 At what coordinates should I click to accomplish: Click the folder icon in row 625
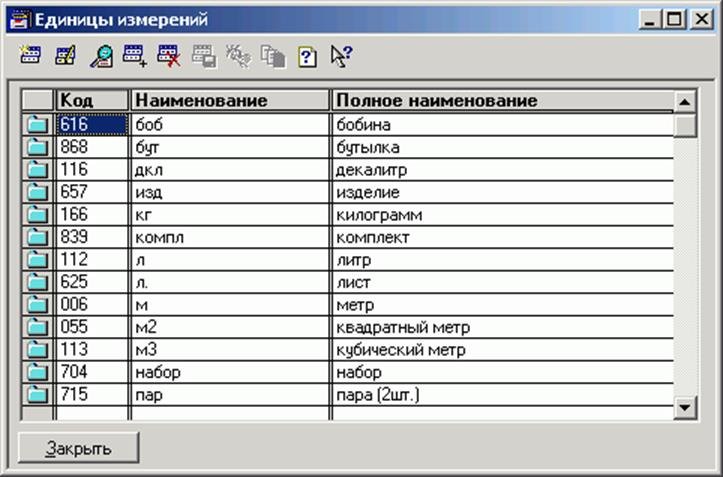(37, 282)
